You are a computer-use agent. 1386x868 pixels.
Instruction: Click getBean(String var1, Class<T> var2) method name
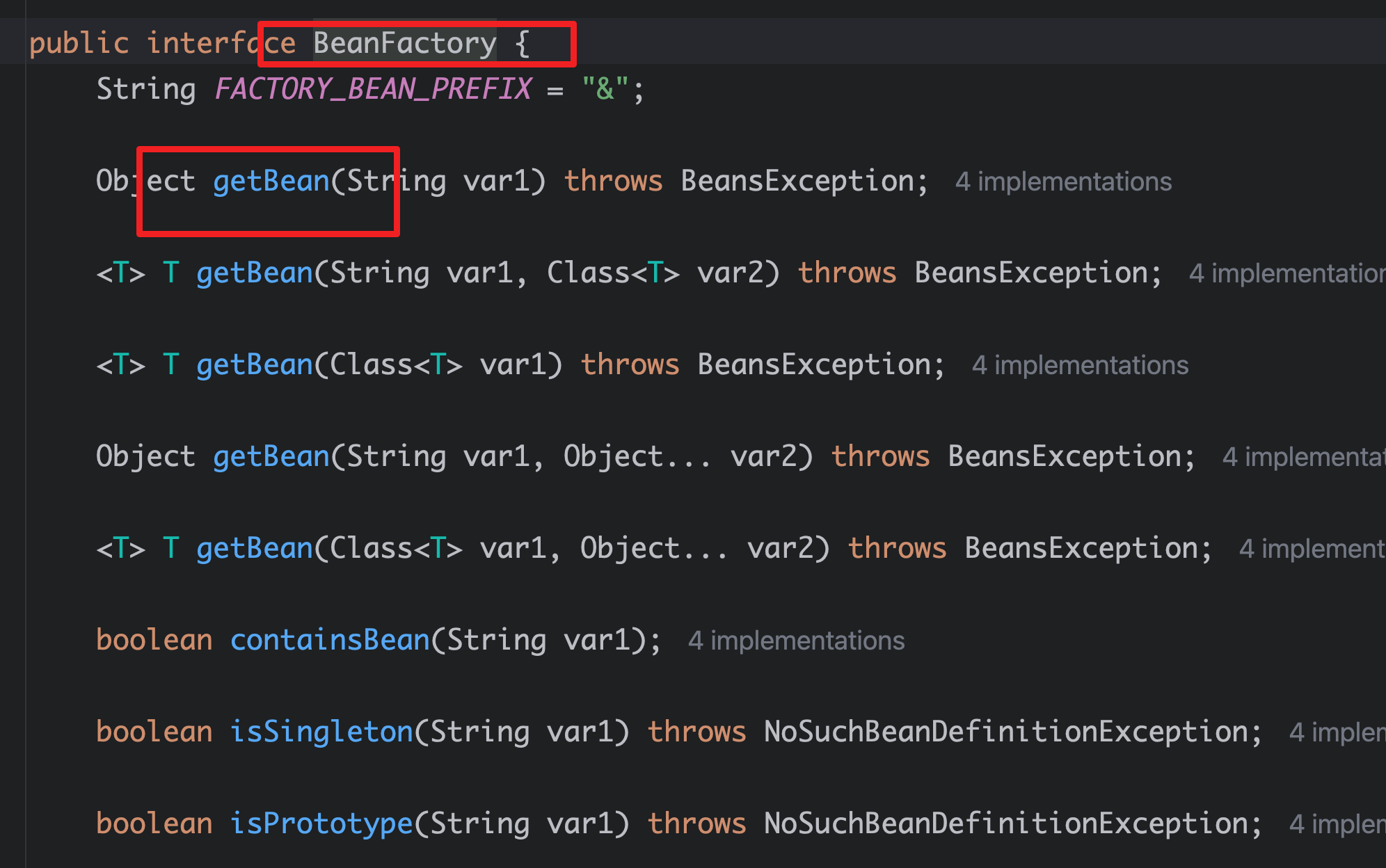point(255,273)
